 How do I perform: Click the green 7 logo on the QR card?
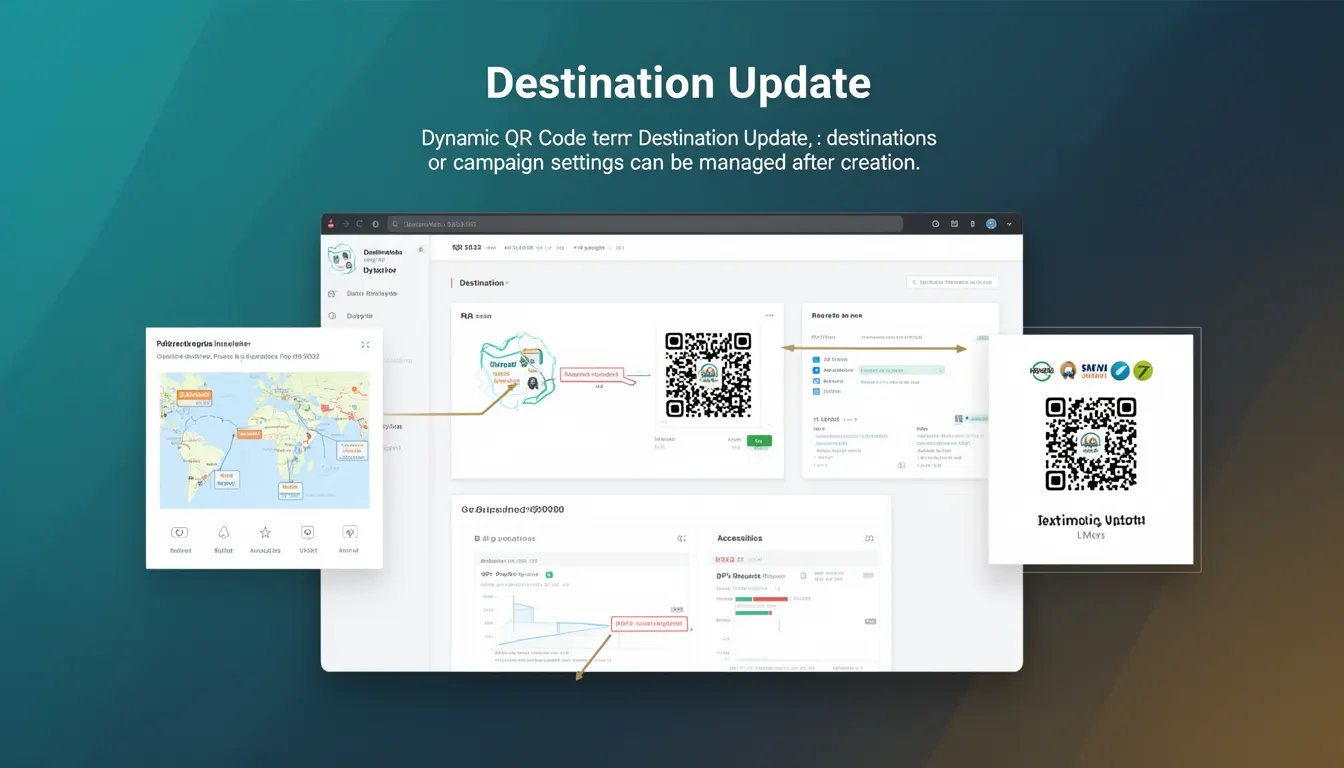(x=1143, y=371)
